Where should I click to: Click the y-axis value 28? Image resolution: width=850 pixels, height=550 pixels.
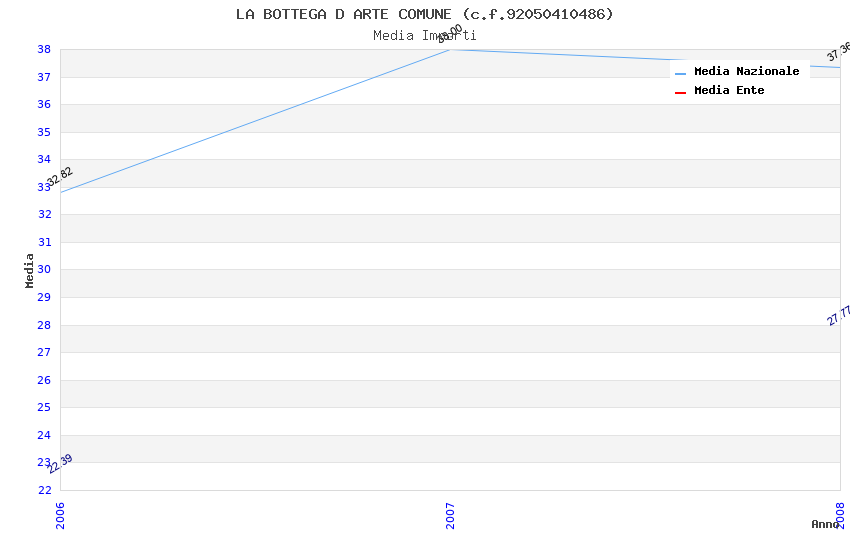click(x=44, y=325)
